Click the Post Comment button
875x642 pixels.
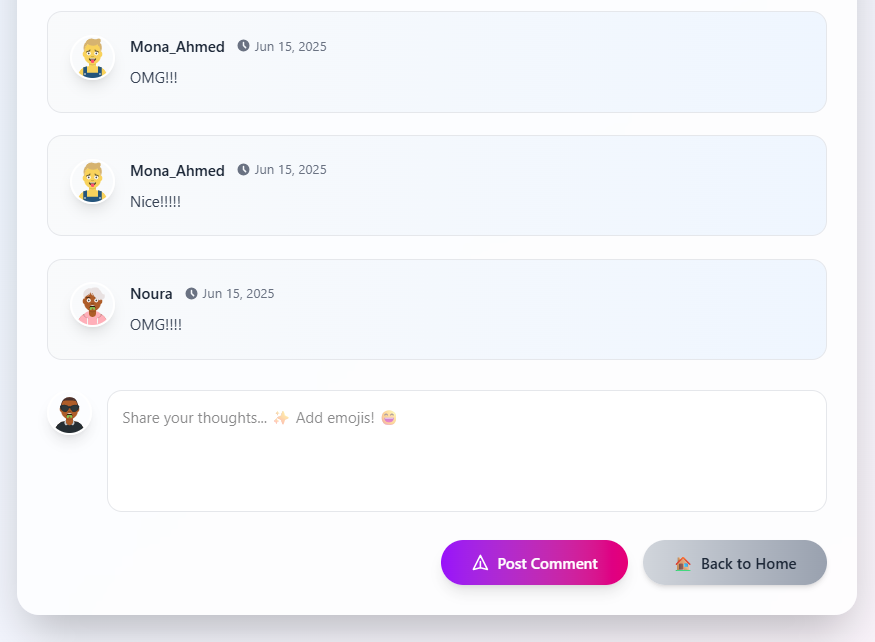pyautogui.click(x=534, y=563)
